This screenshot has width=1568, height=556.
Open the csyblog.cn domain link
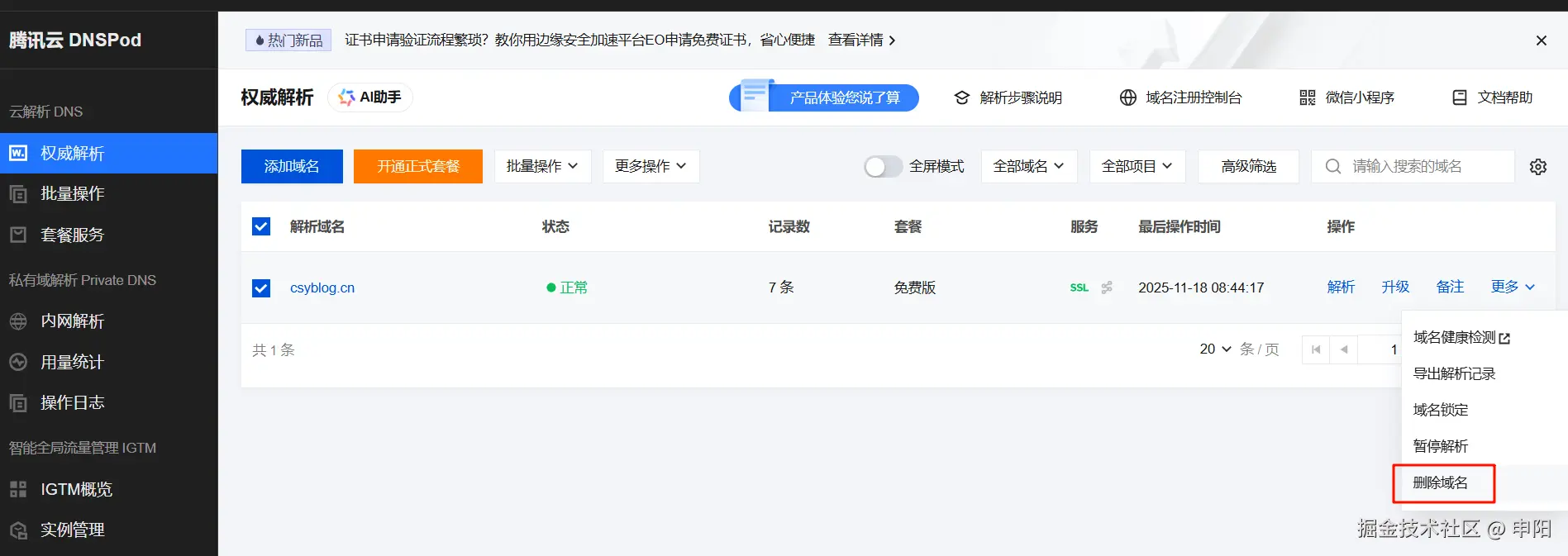click(x=322, y=288)
